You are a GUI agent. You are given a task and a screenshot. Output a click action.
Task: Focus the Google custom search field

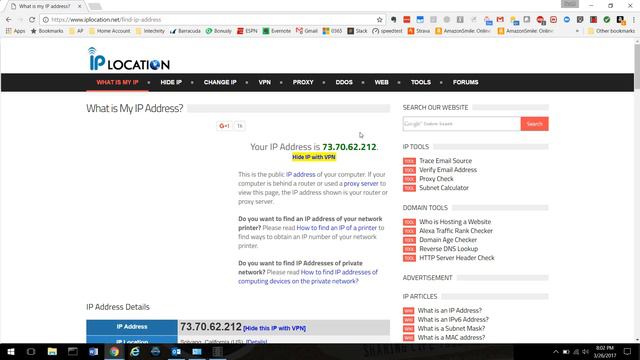tap(462, 124)
